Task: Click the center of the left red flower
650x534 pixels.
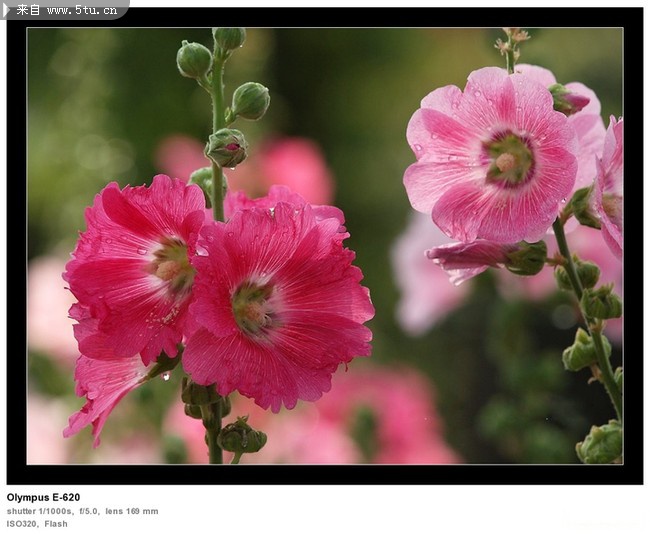Action: click(172, 264)
